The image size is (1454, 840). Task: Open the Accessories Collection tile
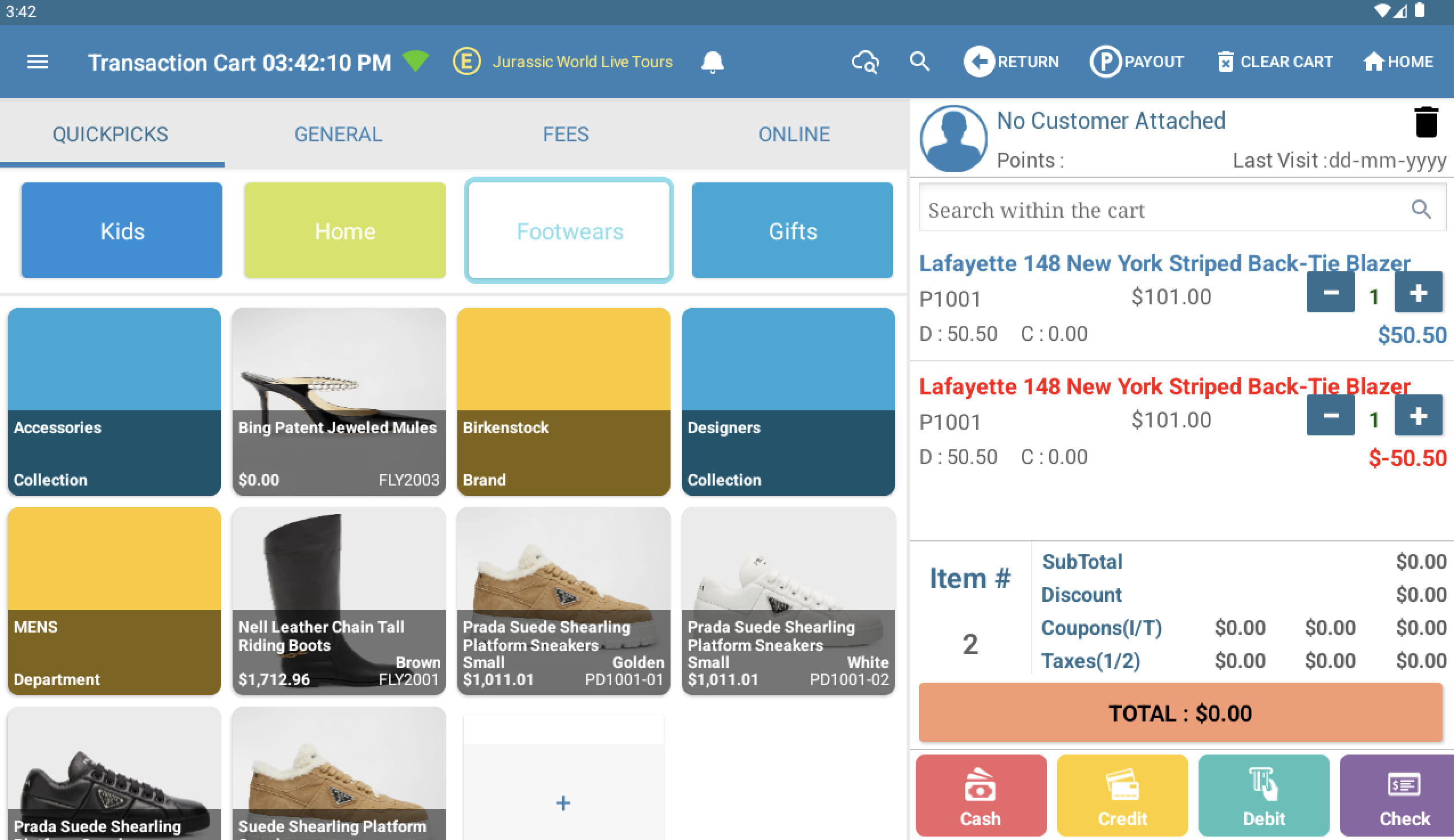coord(114,402)
